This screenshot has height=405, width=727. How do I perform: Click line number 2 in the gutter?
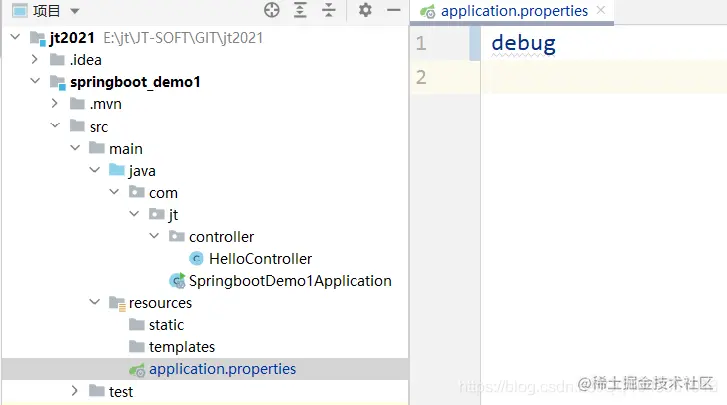pyautogui.click(x=421, y=77)
